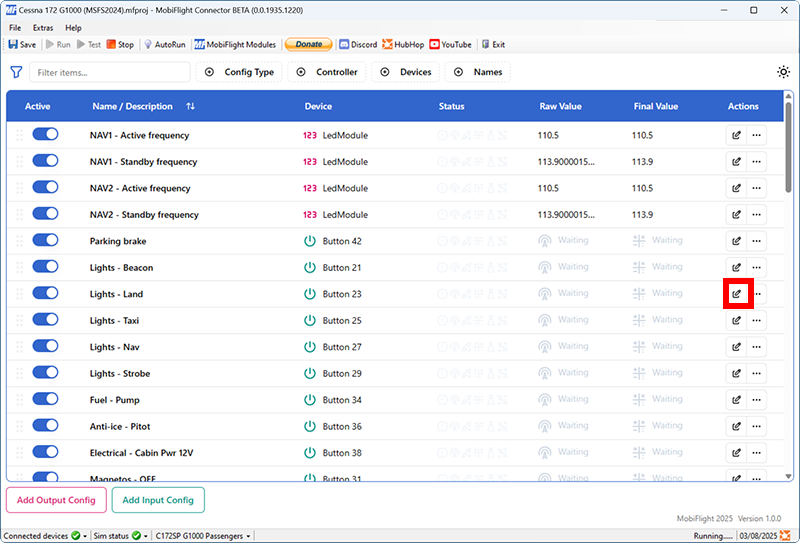800x543 pixels.
Task: Click the Raw Value column header
Action: click(x=560, y=106)
